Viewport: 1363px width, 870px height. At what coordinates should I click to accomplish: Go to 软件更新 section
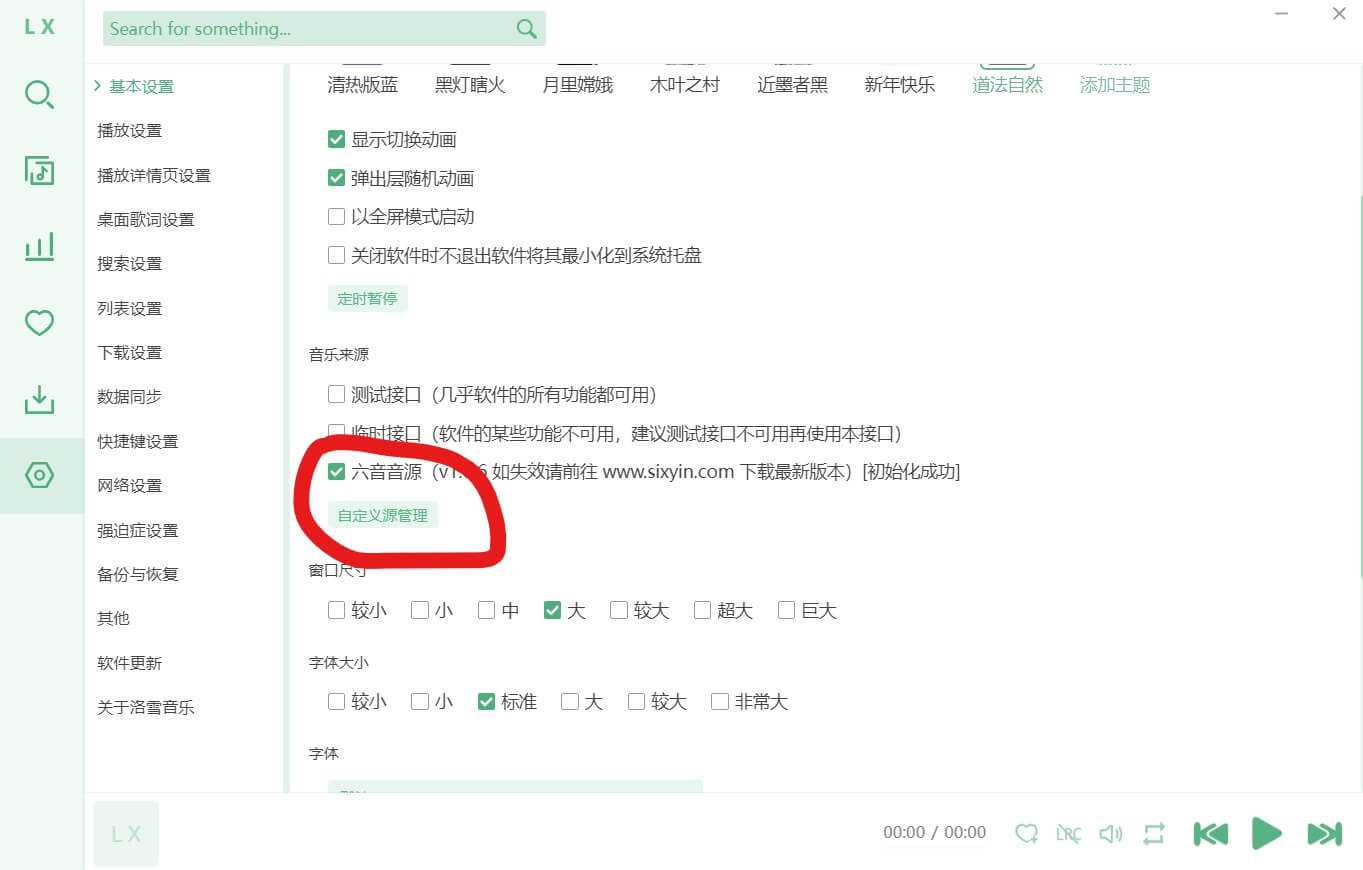[x=129, y=664]
